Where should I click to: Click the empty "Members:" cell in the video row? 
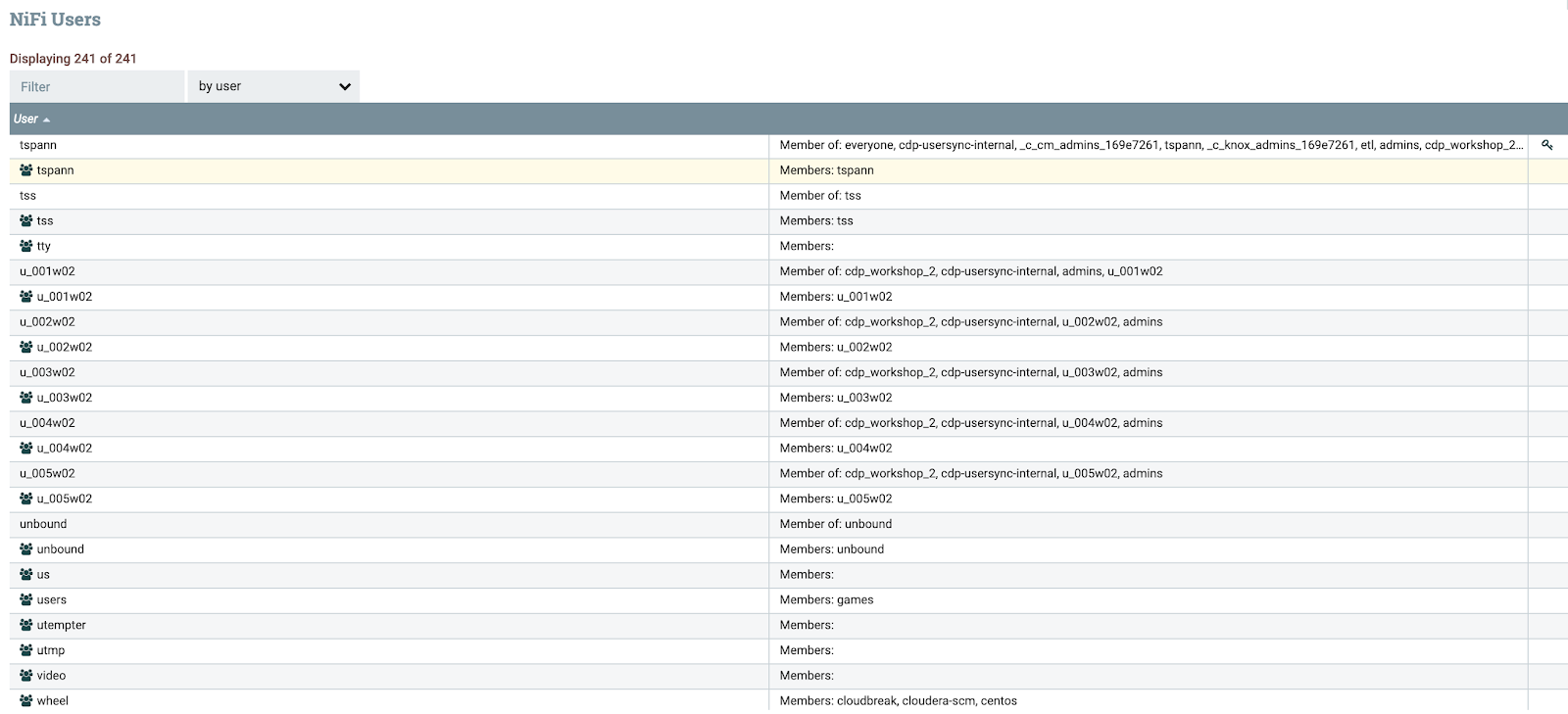pos(1149,676)
